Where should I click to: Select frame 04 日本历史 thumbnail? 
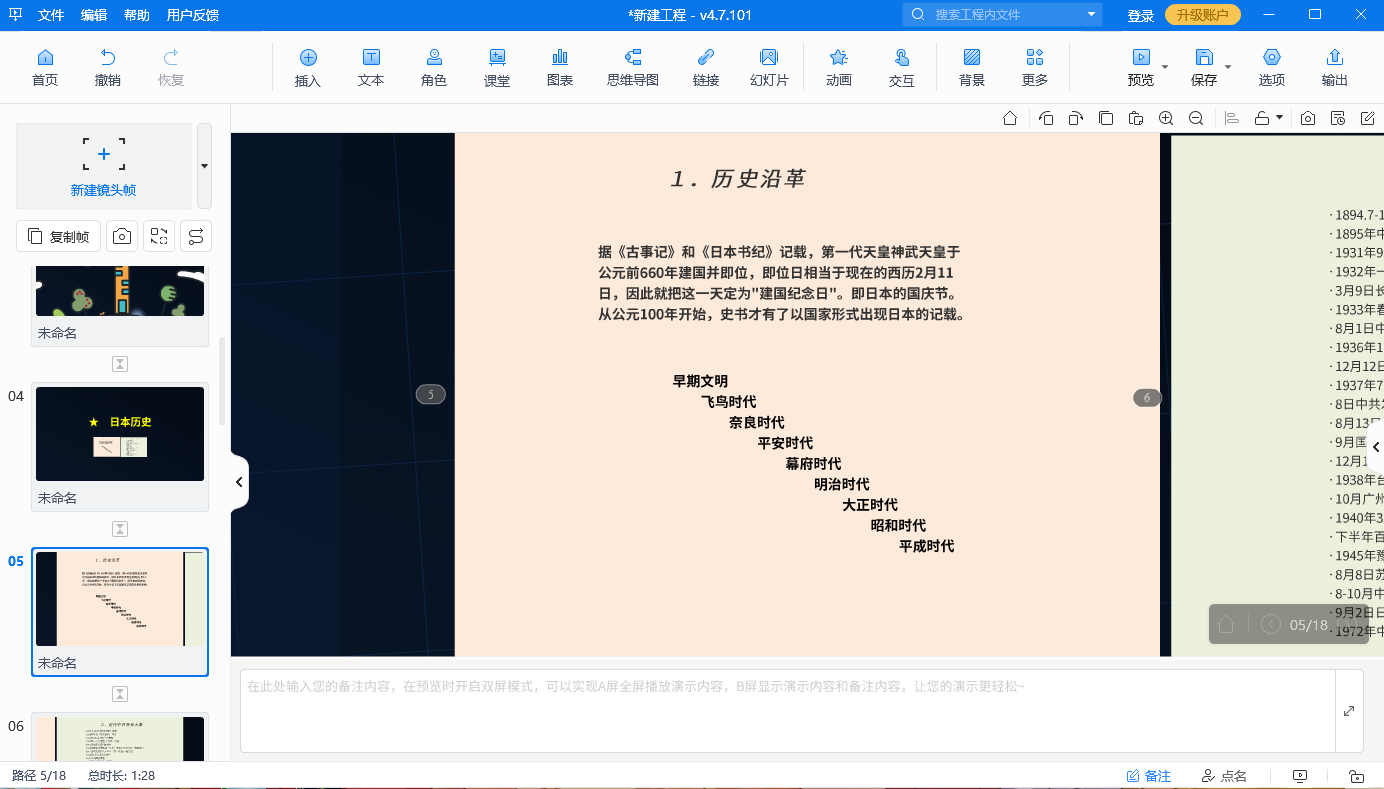[120, 434]
